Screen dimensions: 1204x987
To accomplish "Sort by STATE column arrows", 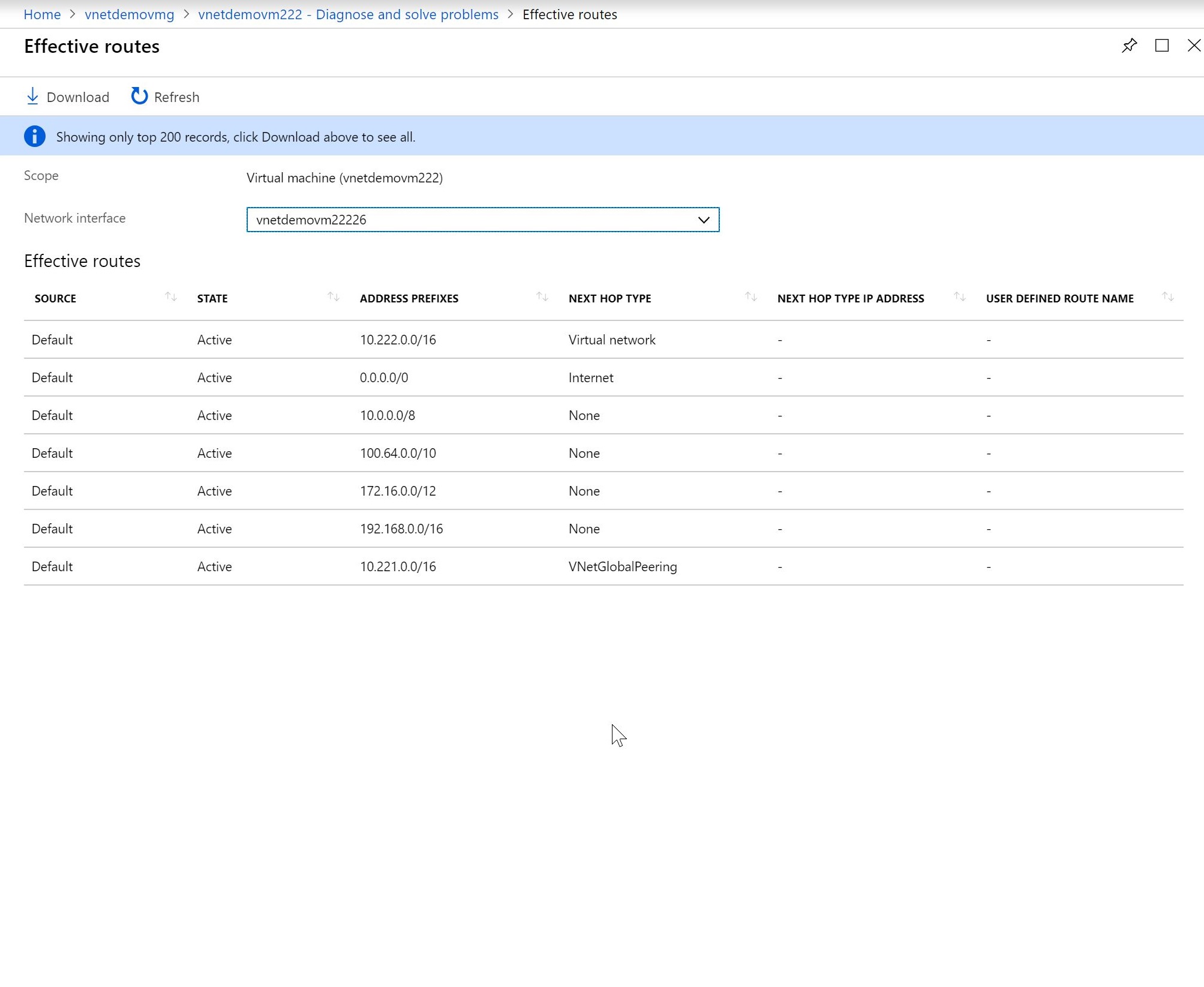I will click(x=334, y=297).
